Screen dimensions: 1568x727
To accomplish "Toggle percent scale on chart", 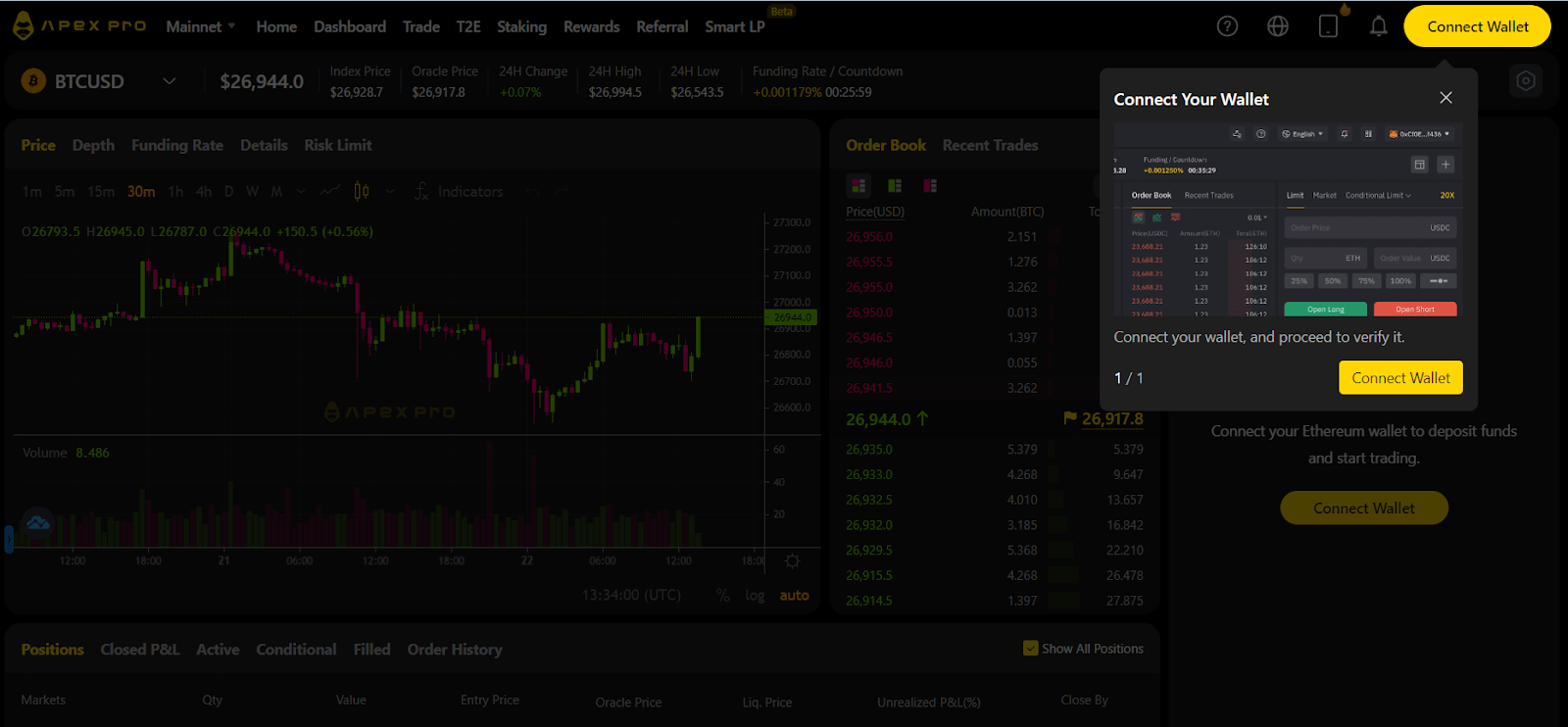I will (x=722, y=595).
